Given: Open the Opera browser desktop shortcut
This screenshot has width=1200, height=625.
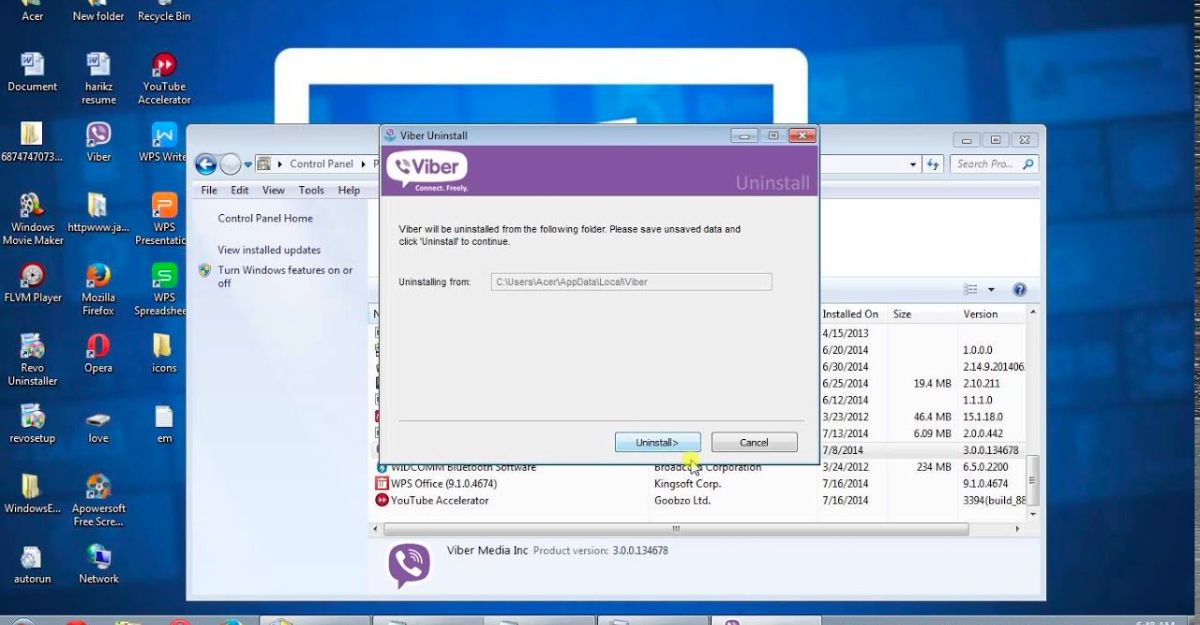Looking at the screenshot, I should (x=98, y=352).
